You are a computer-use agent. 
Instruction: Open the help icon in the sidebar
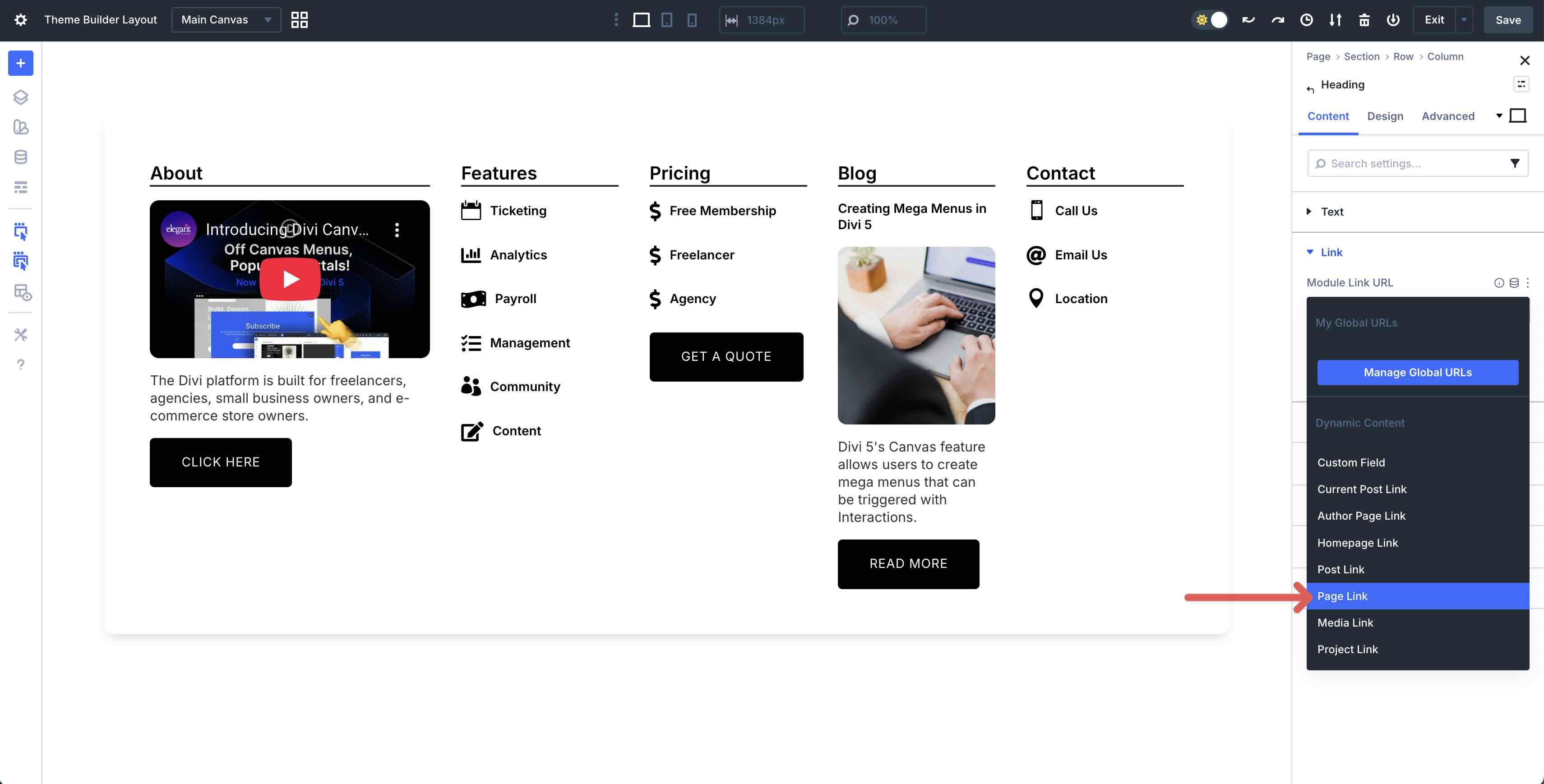(20, 364)
